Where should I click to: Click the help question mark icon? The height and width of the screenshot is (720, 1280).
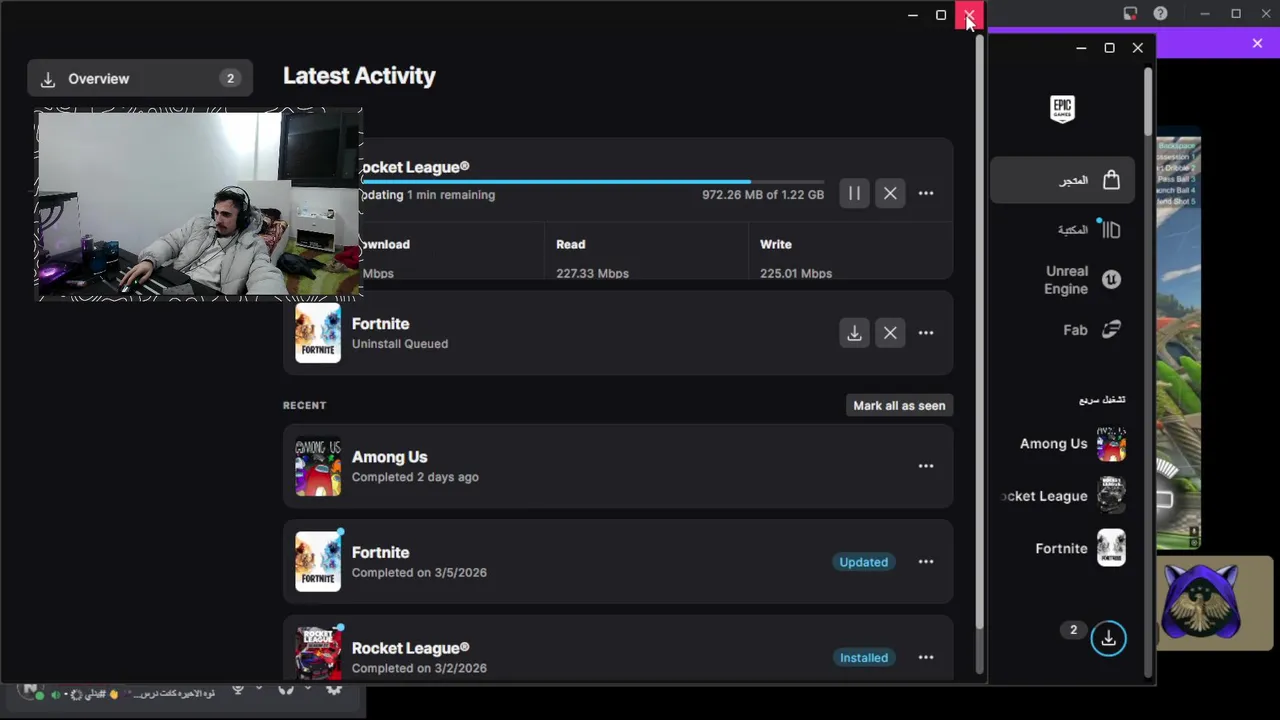point(1160,13)
